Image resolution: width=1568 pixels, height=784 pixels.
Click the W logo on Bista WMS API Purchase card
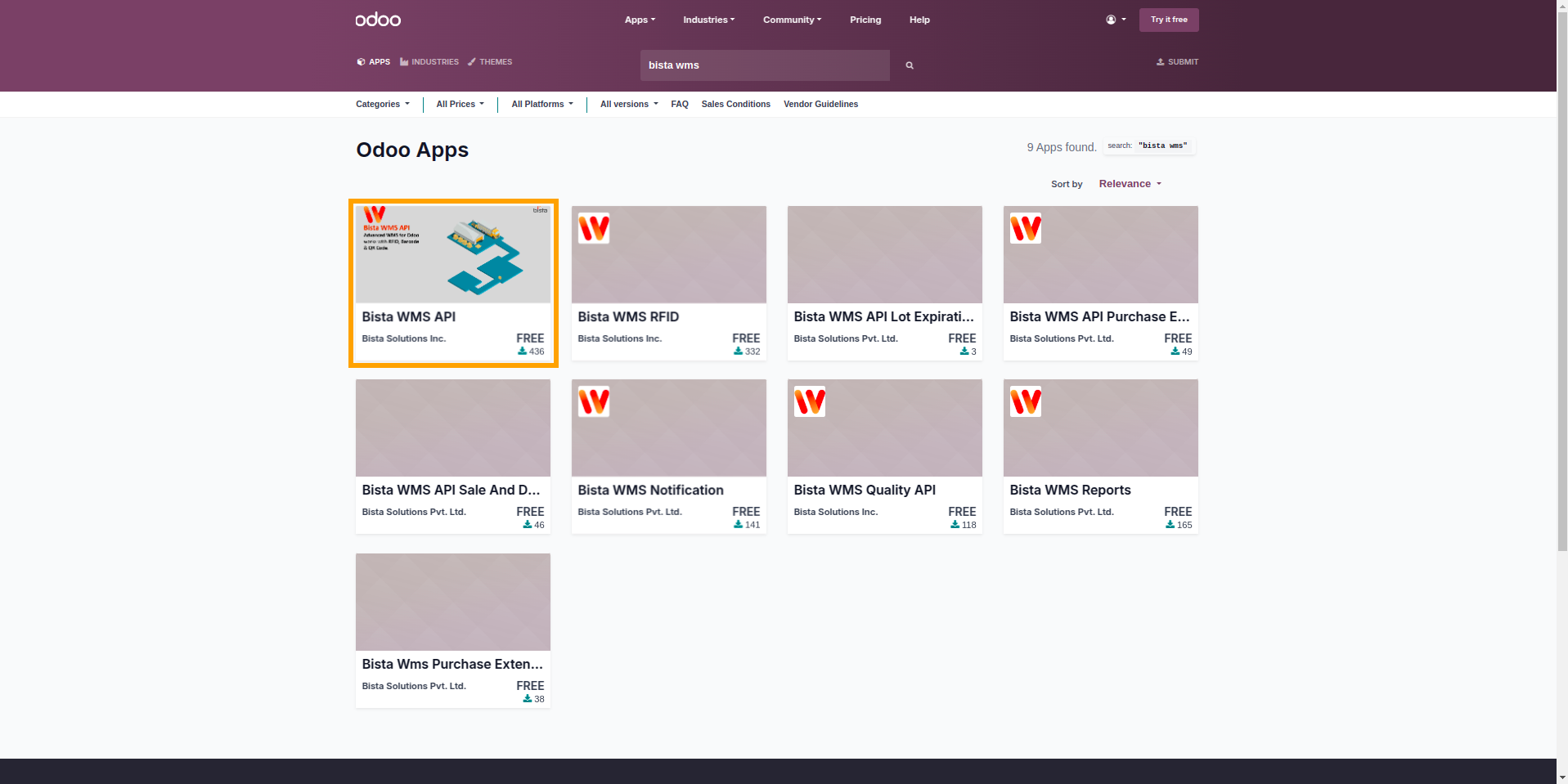pos(1026,228)
